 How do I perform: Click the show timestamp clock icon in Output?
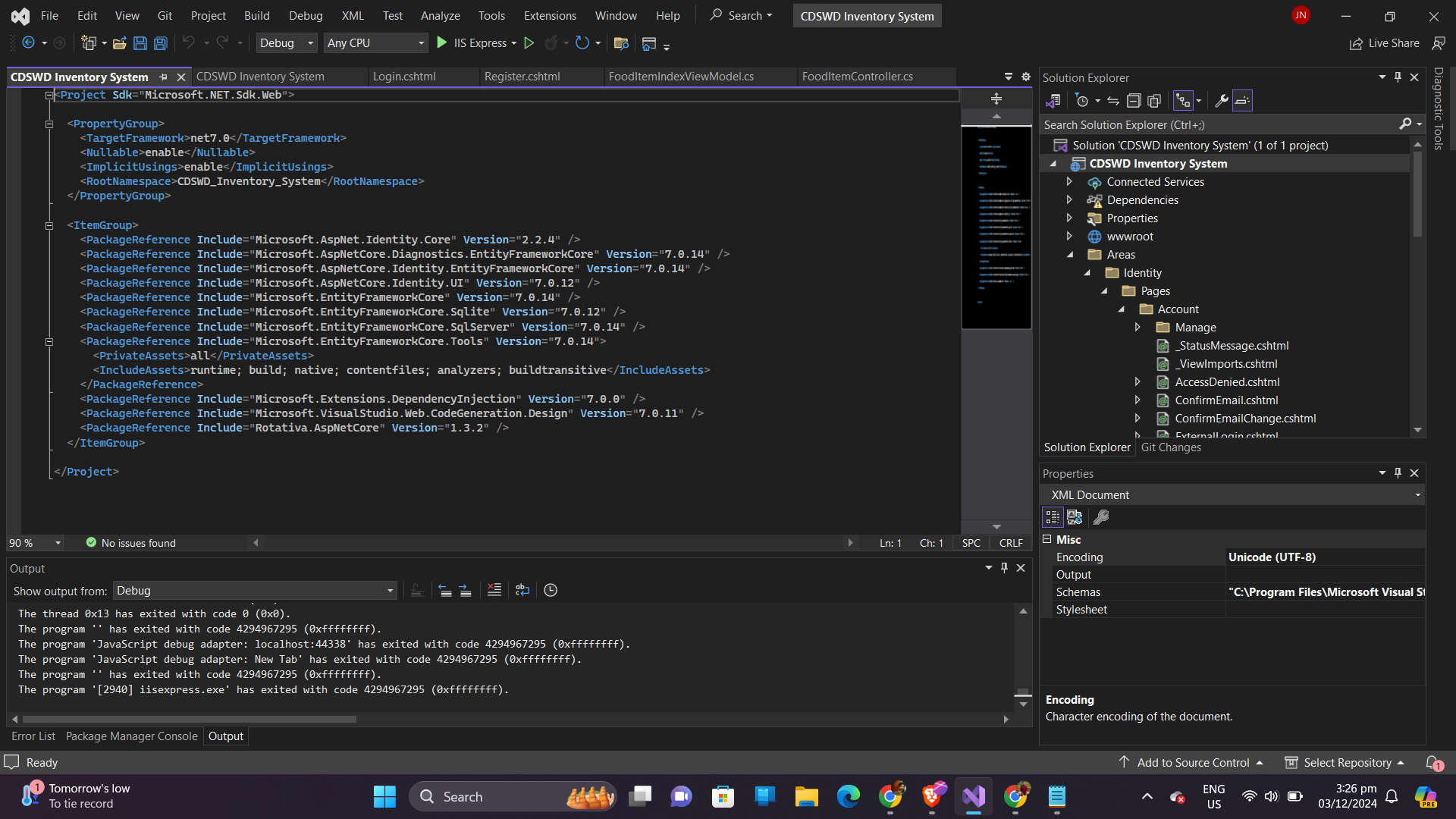coord(551,590)
